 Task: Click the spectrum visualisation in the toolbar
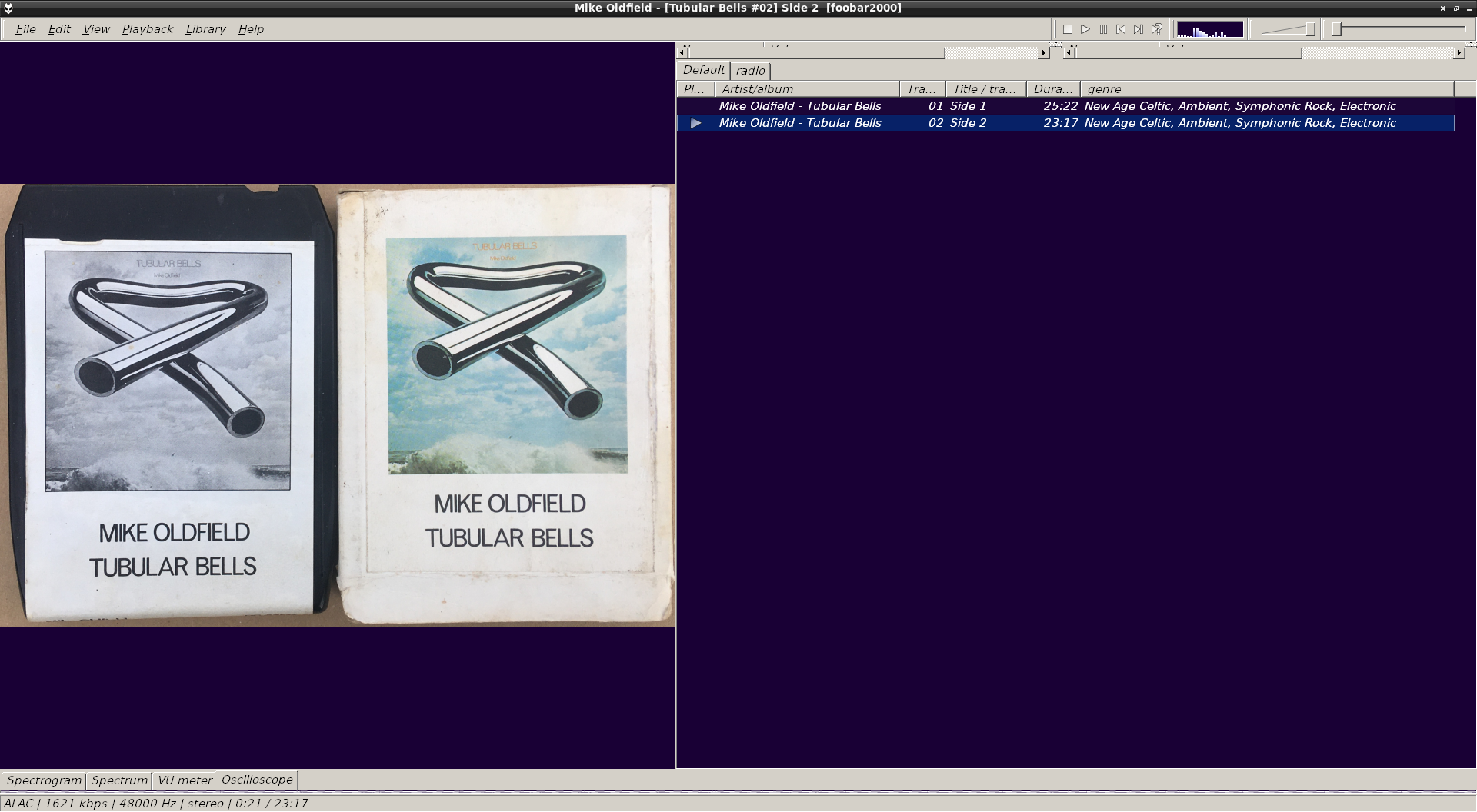pyautogui.click(x=1210, y=29)
